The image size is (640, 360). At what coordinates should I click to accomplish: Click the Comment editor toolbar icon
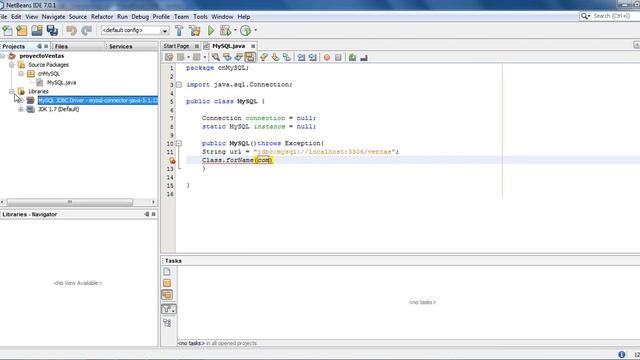(x=352, y=58)
